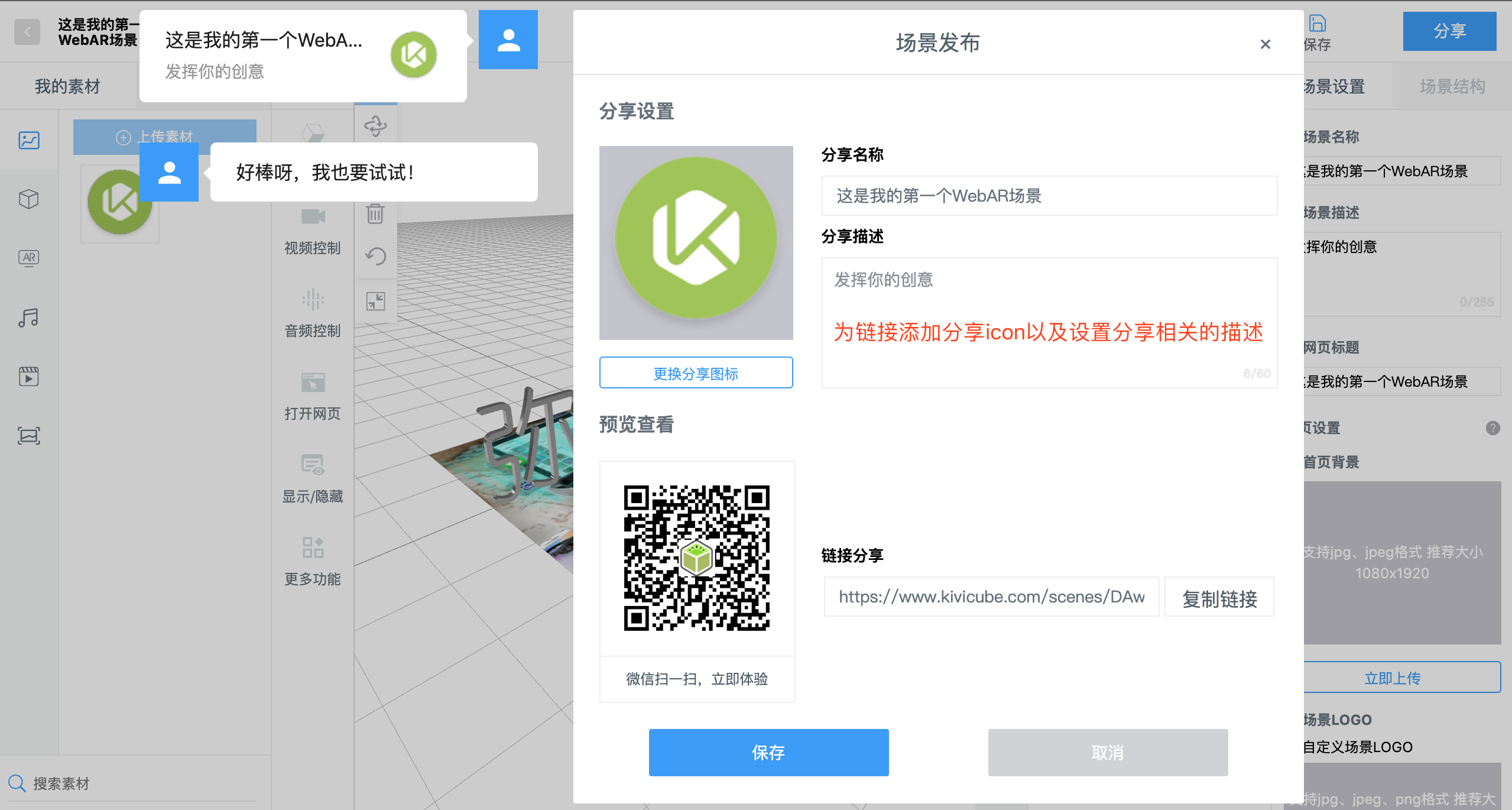Open the 我的素材 tab

pos(67,86)
